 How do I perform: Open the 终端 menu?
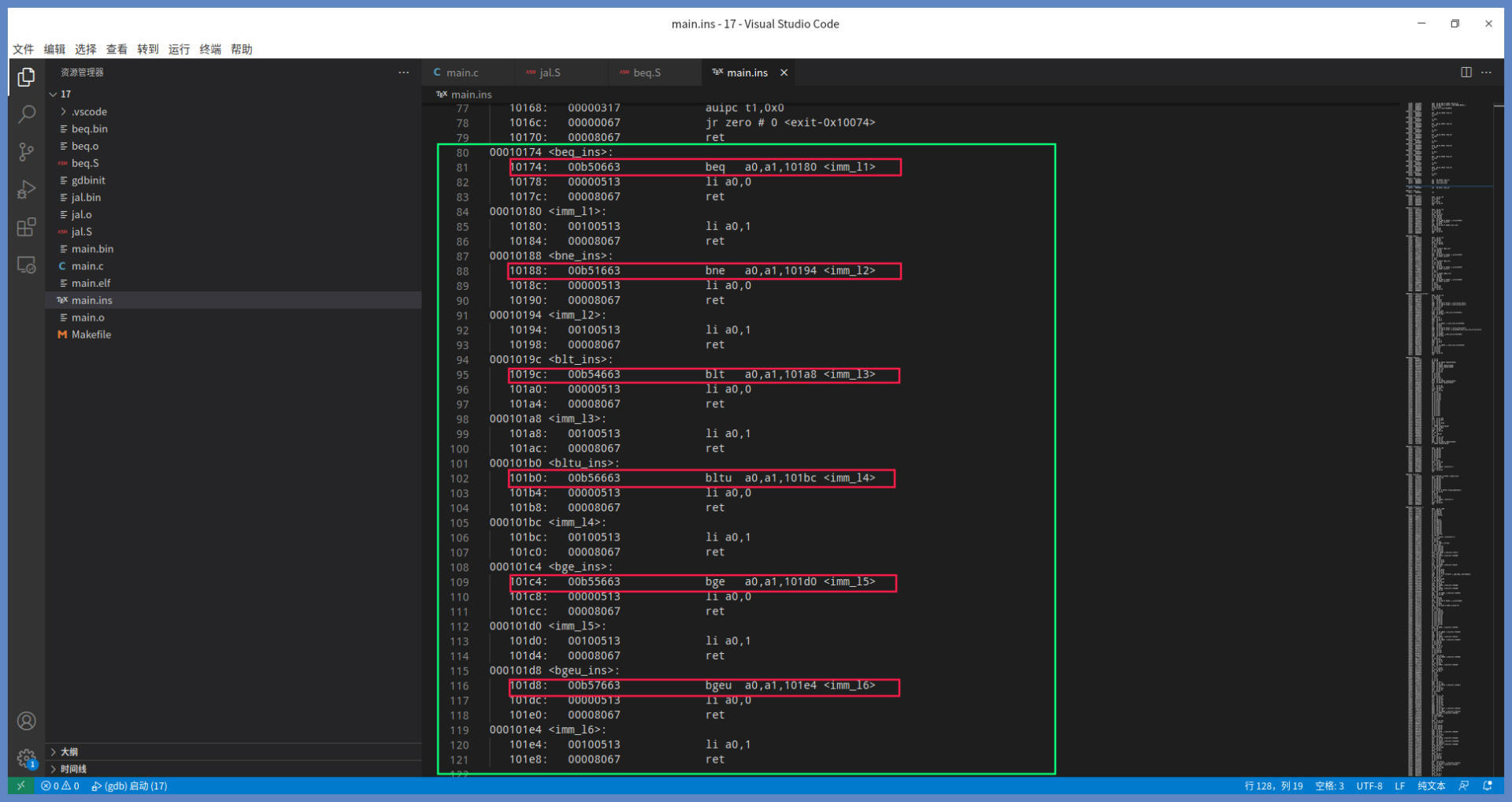pos(210,49)
